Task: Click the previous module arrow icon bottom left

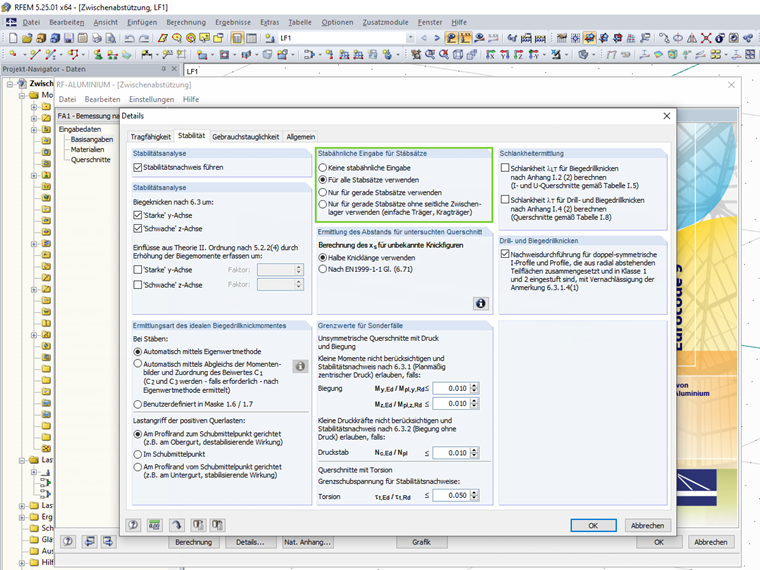Action: point(90,542)
